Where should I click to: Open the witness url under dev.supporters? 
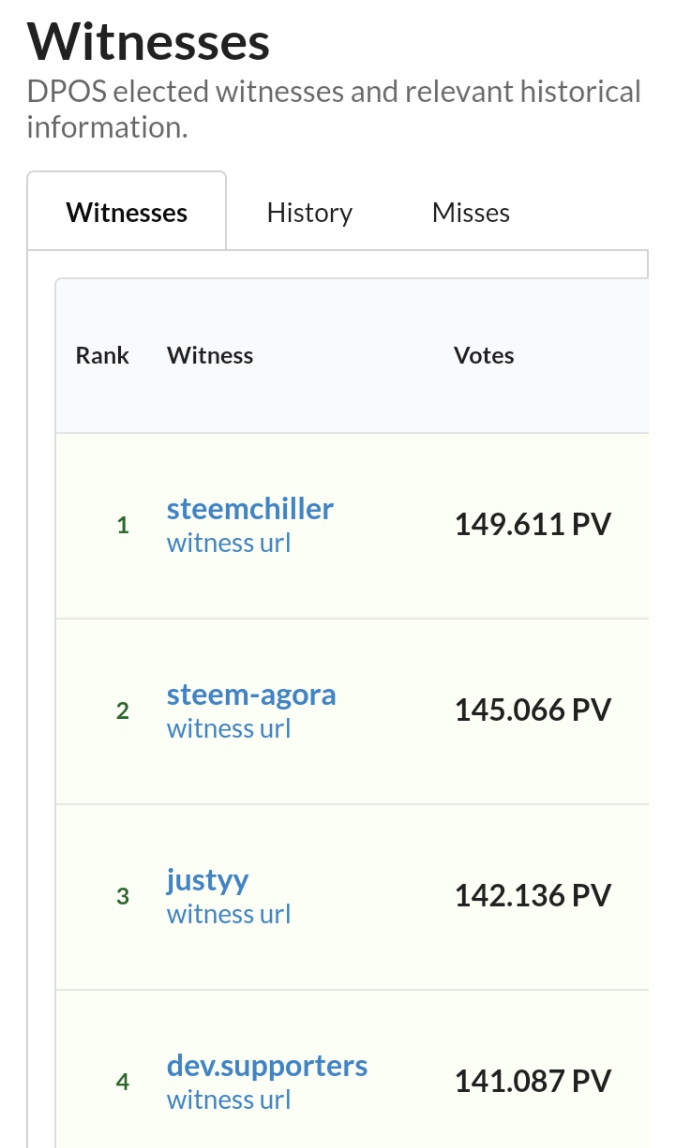click(x=229, y=1101)
